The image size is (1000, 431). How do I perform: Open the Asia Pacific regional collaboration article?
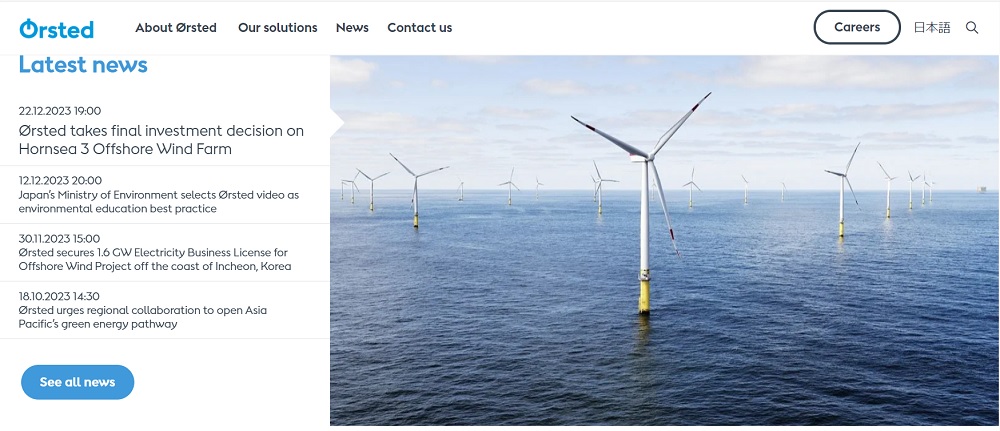[142, 317]
